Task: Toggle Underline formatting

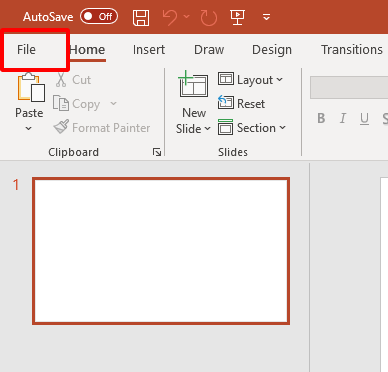Action: coord(364,118)
